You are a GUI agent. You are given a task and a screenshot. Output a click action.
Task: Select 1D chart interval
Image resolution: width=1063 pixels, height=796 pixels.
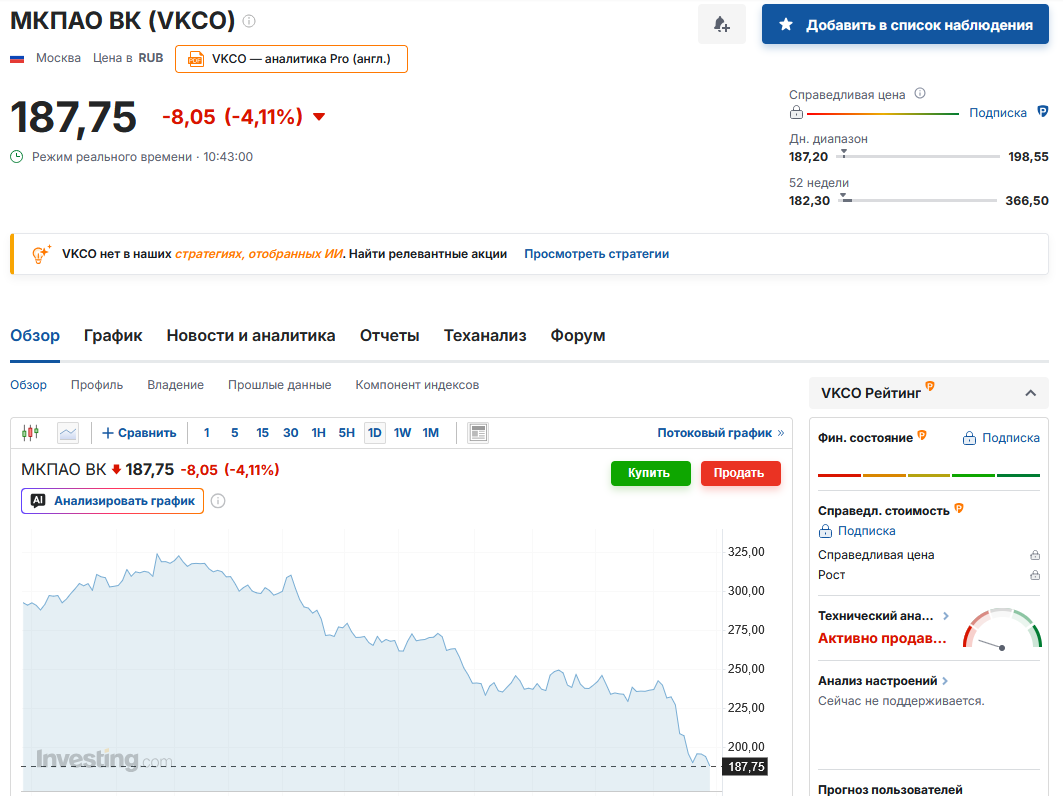375,433
